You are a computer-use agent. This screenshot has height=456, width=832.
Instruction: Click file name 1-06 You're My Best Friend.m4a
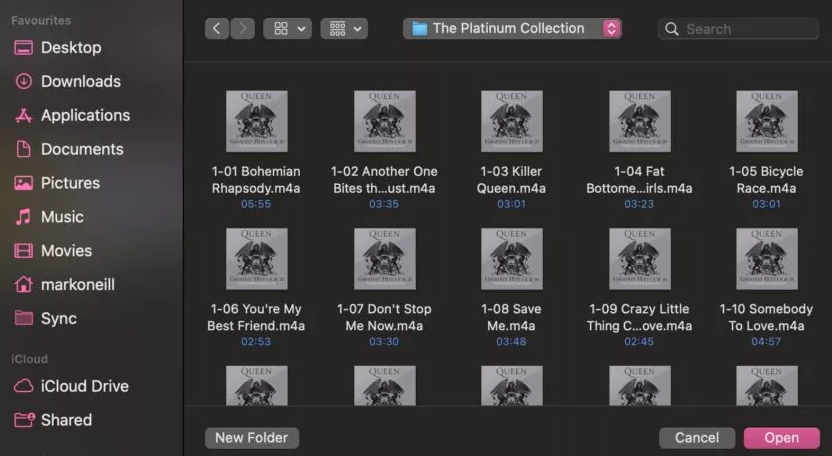pos(256,317)
